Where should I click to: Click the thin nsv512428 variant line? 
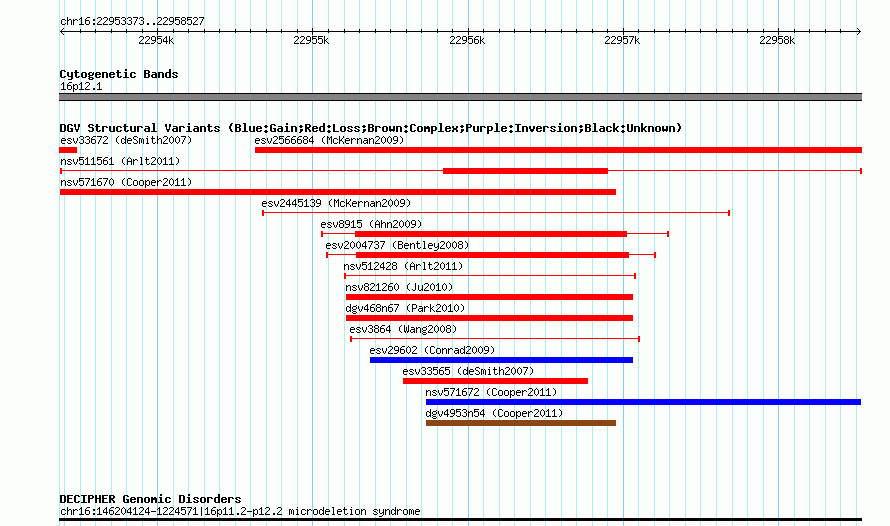point(490,276)
